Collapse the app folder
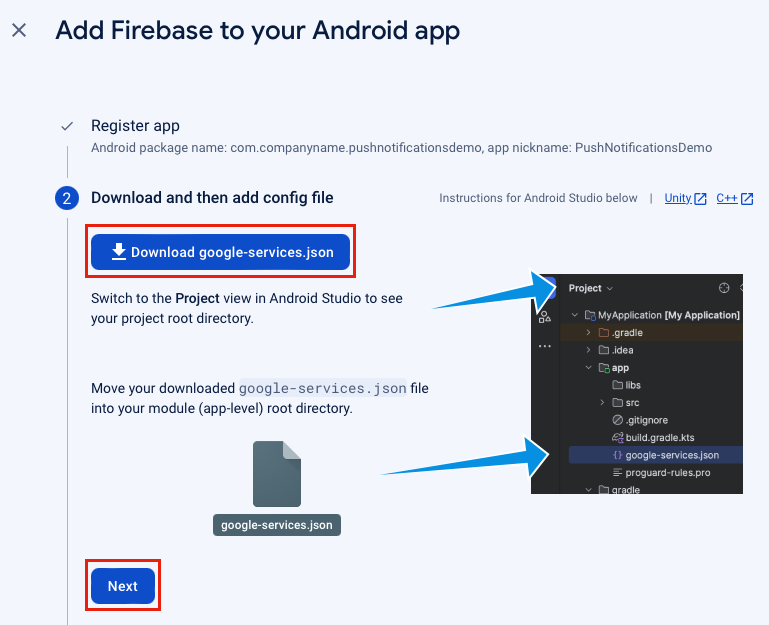769x625 pixels. 589,367
